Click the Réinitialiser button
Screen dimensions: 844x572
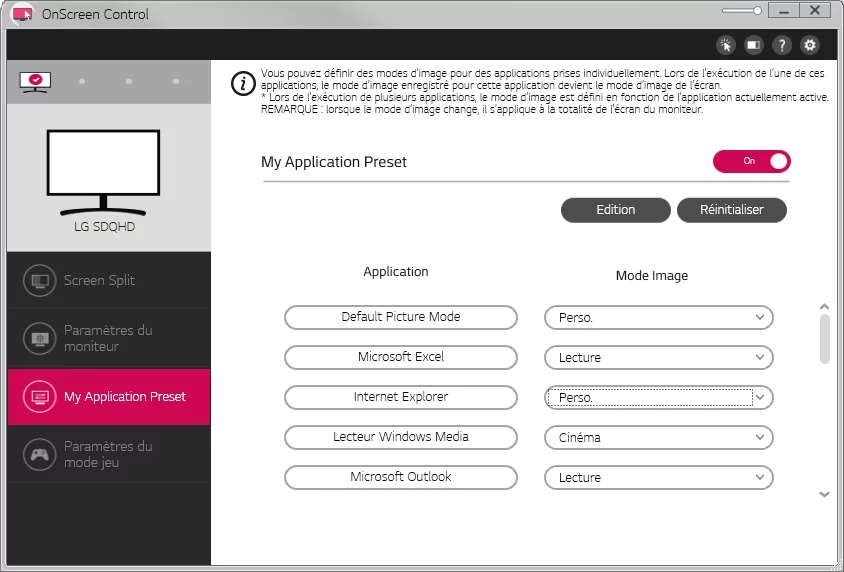click(732, 210)
